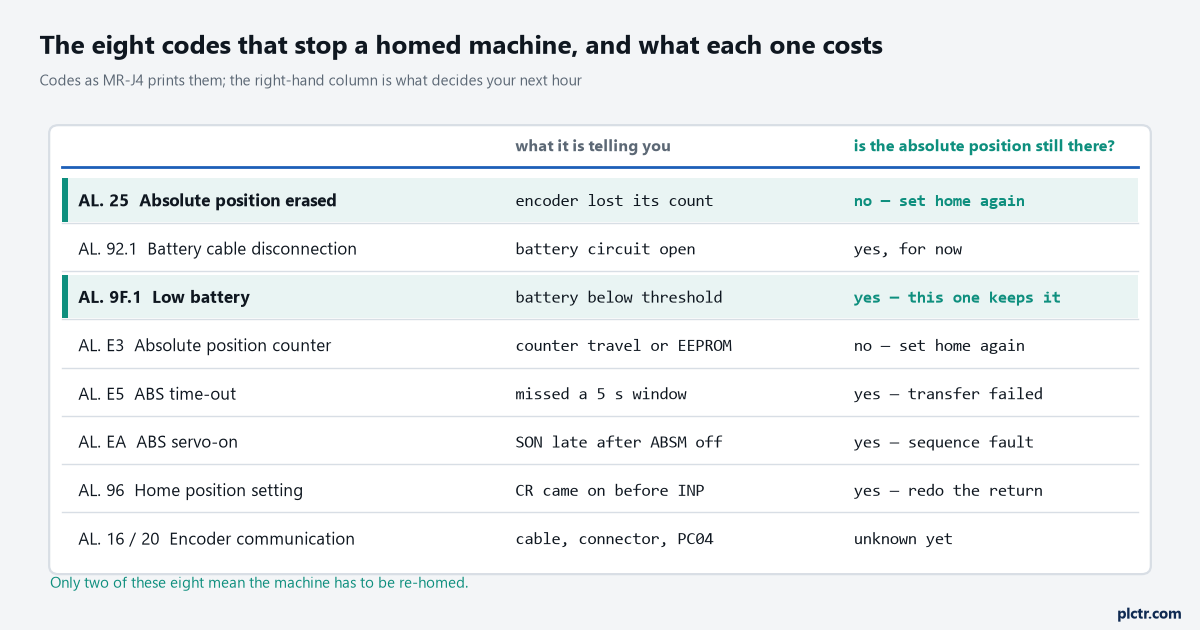Click the main title about eight codes
Image resolution: width=1200 pixels, height=630 pixels.
click(461, 46)
